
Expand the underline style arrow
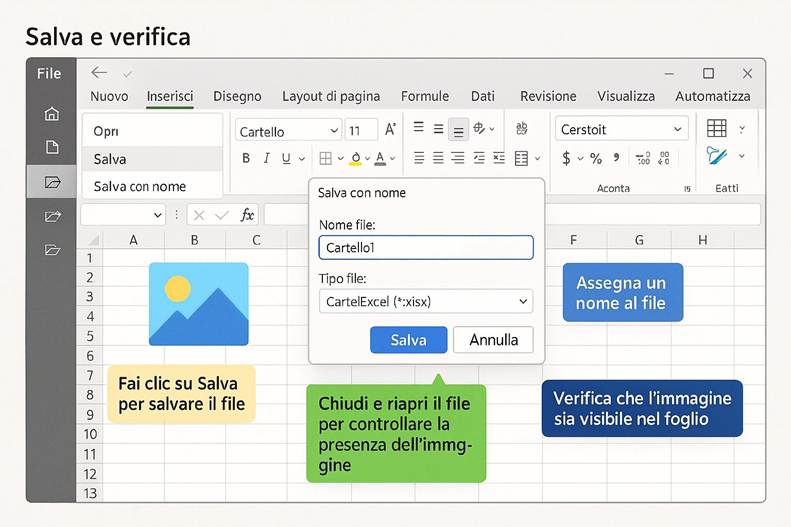tap(302, 159)
